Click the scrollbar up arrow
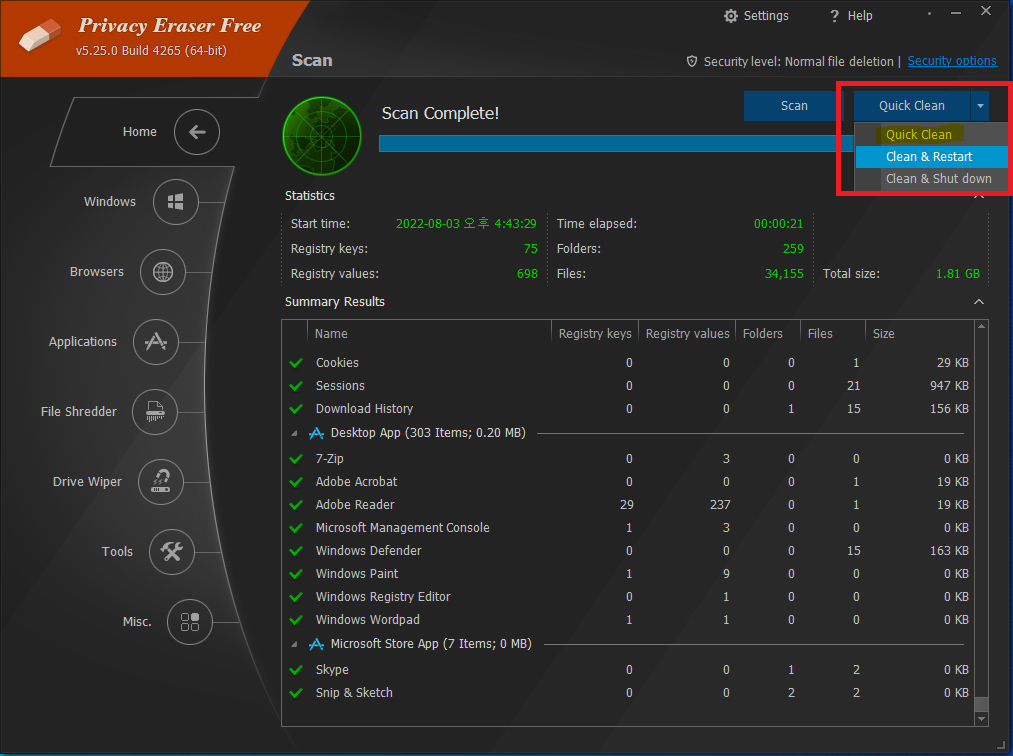The image size is (1013, 756). [x=981, y=326]
